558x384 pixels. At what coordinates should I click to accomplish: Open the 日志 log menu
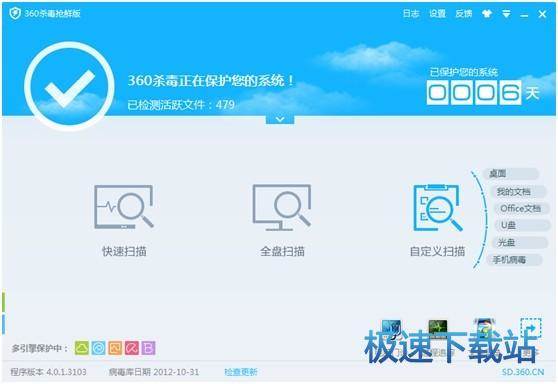click(x=411, y=14)
